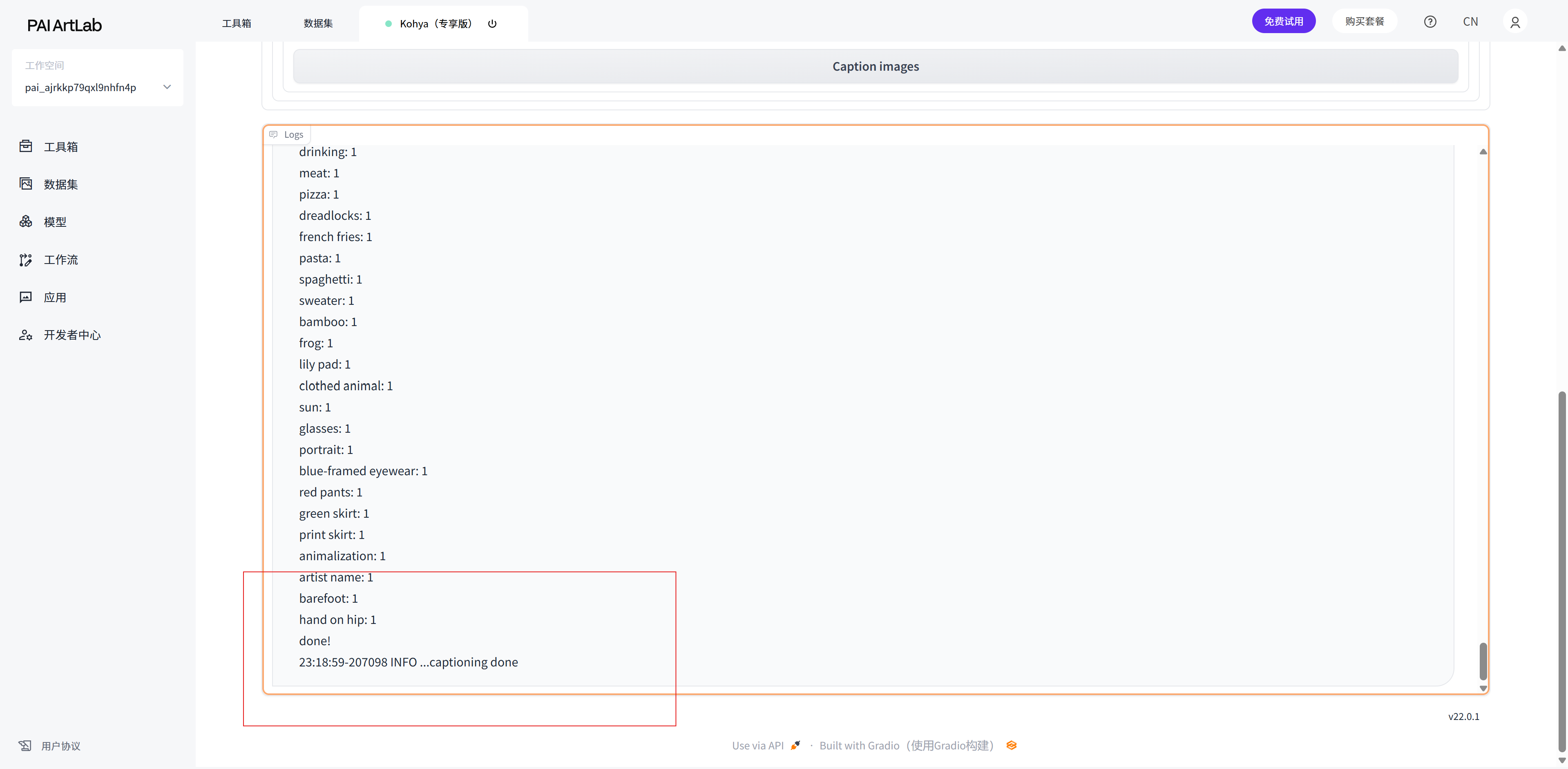1568x769 pixels.
Task: Click the Kohya tab power icon
Action: pos(492,24)
